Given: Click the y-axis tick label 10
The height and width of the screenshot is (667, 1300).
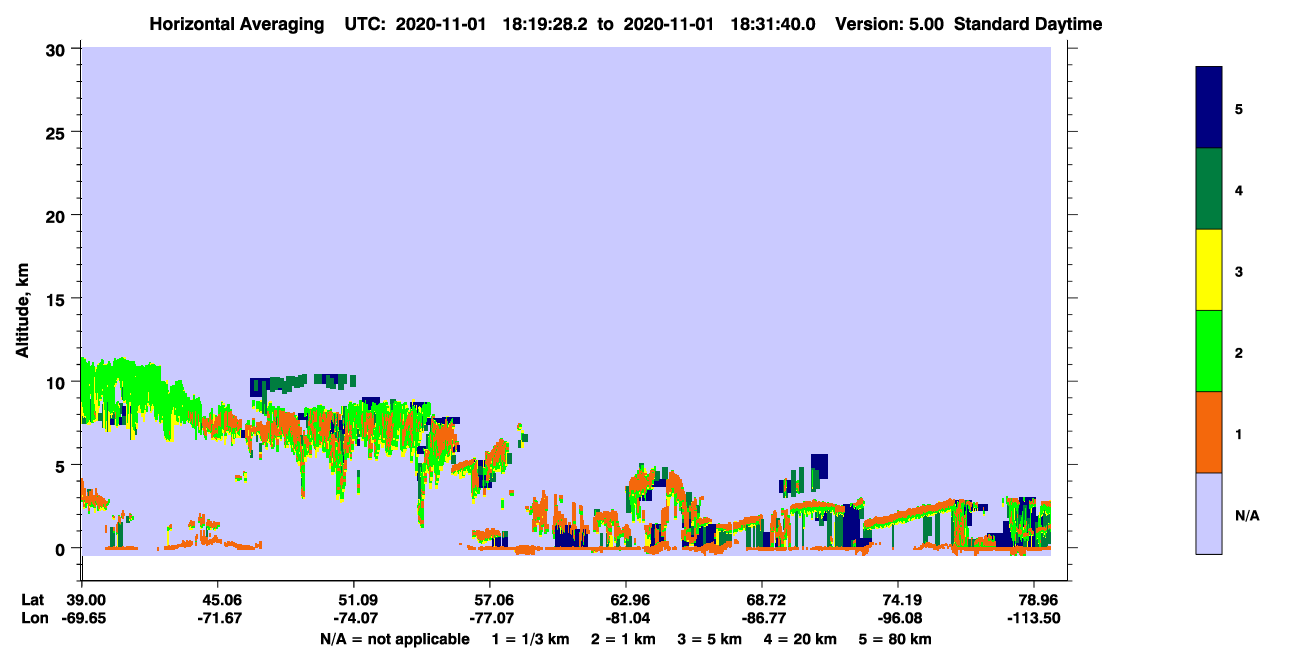Looking at the screenshot, I should (58, 382).
